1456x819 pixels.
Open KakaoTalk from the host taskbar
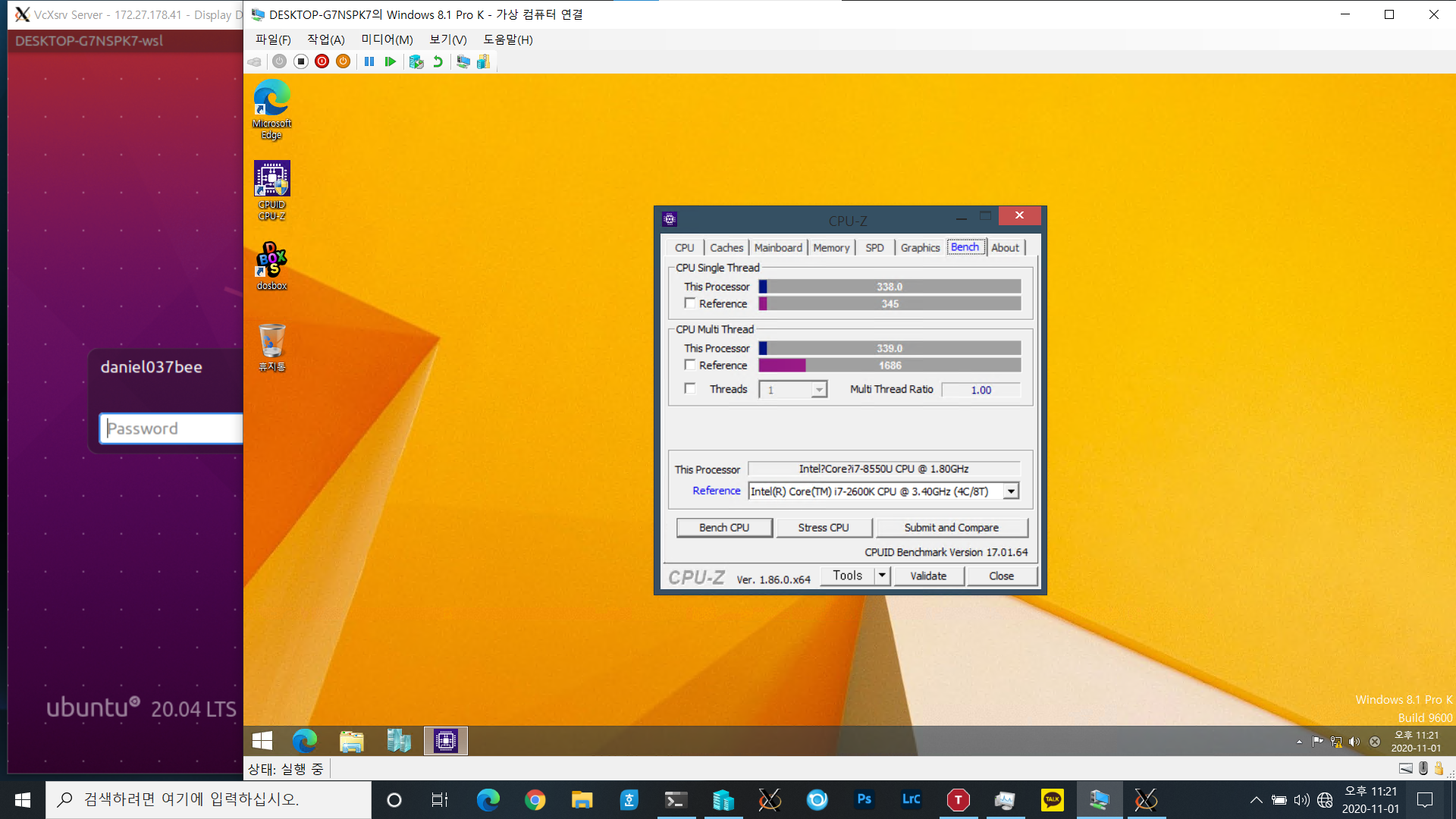click(x=1052, y=800)
